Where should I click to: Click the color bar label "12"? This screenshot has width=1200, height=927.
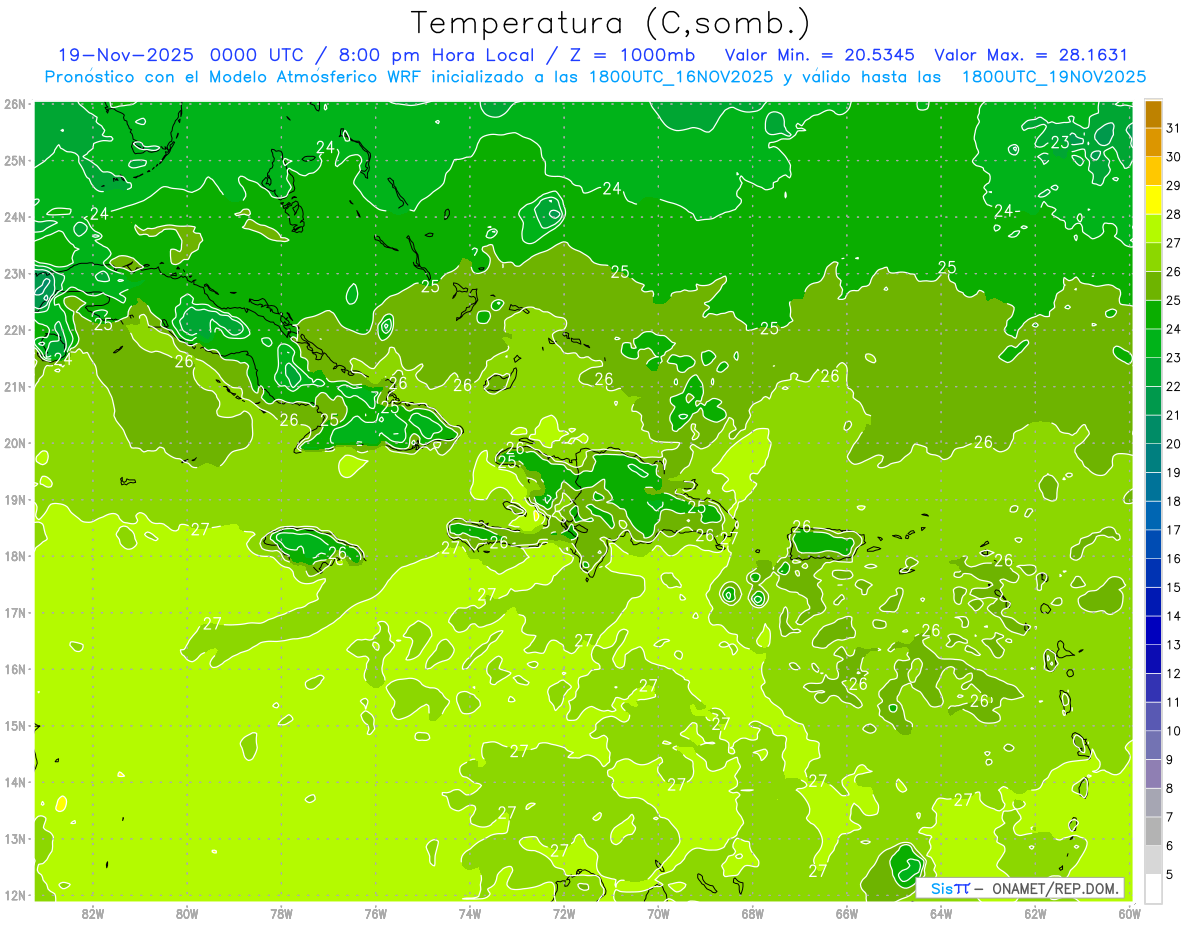coord(1174,673)
